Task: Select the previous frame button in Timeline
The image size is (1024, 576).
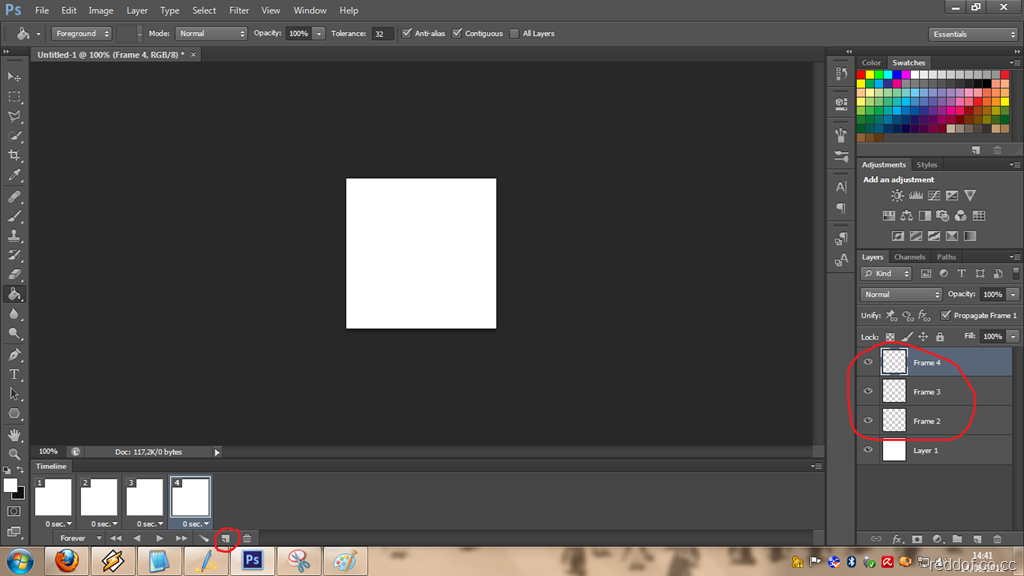Action: pos(137,538)
